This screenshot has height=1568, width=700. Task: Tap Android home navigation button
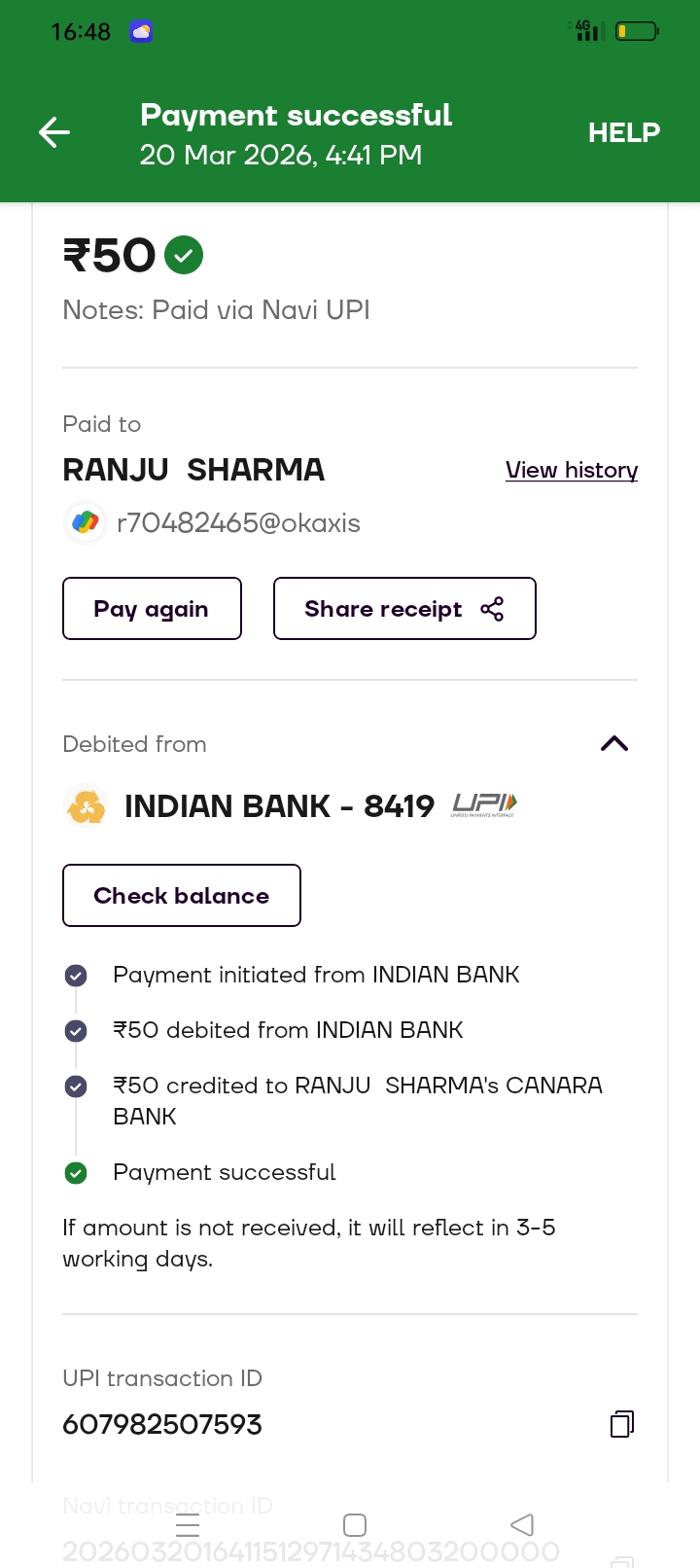pos(355,1524)
